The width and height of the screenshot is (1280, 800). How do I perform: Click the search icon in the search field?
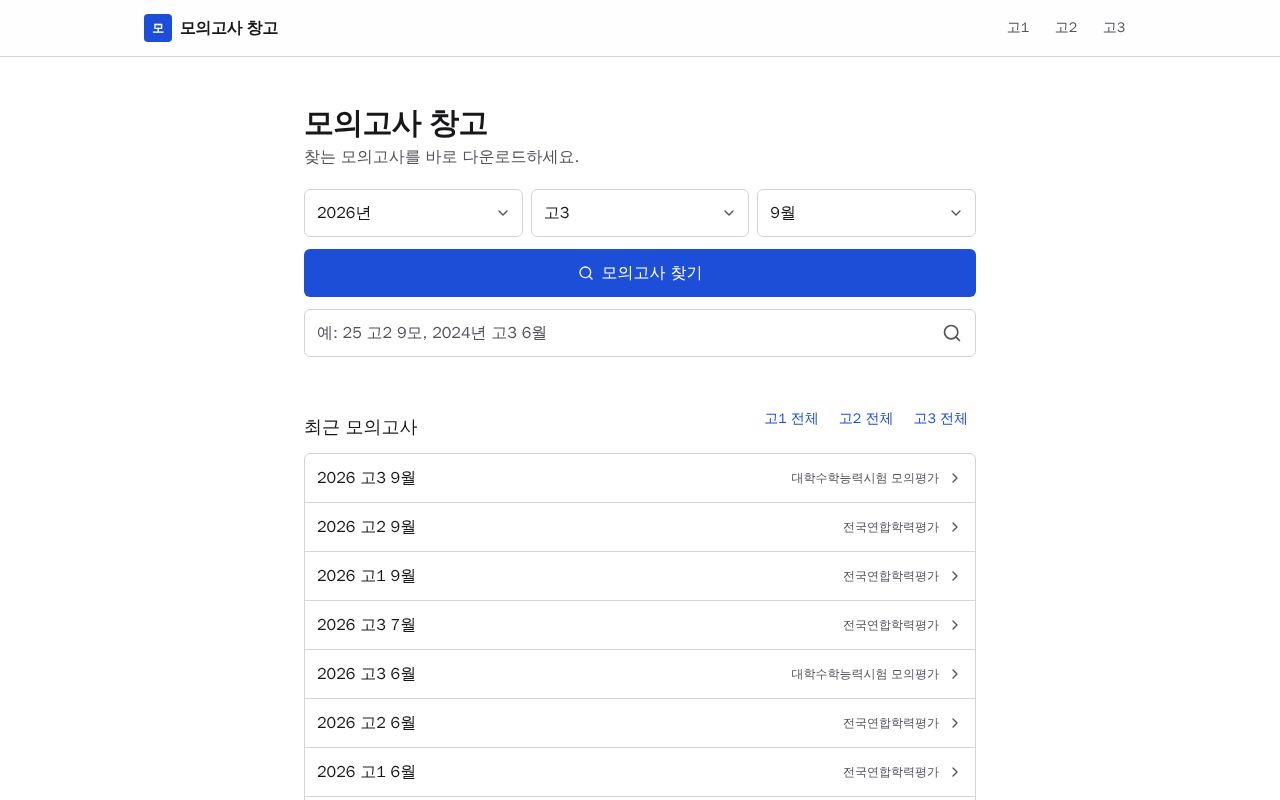point(952,333)
